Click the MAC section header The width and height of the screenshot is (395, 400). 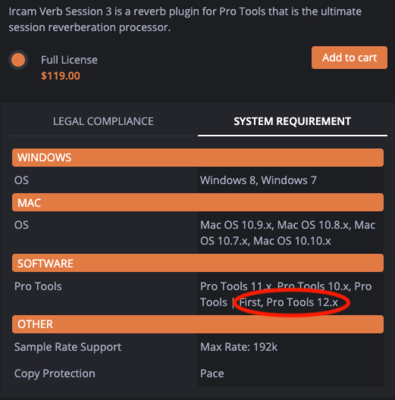pos(198,203)
